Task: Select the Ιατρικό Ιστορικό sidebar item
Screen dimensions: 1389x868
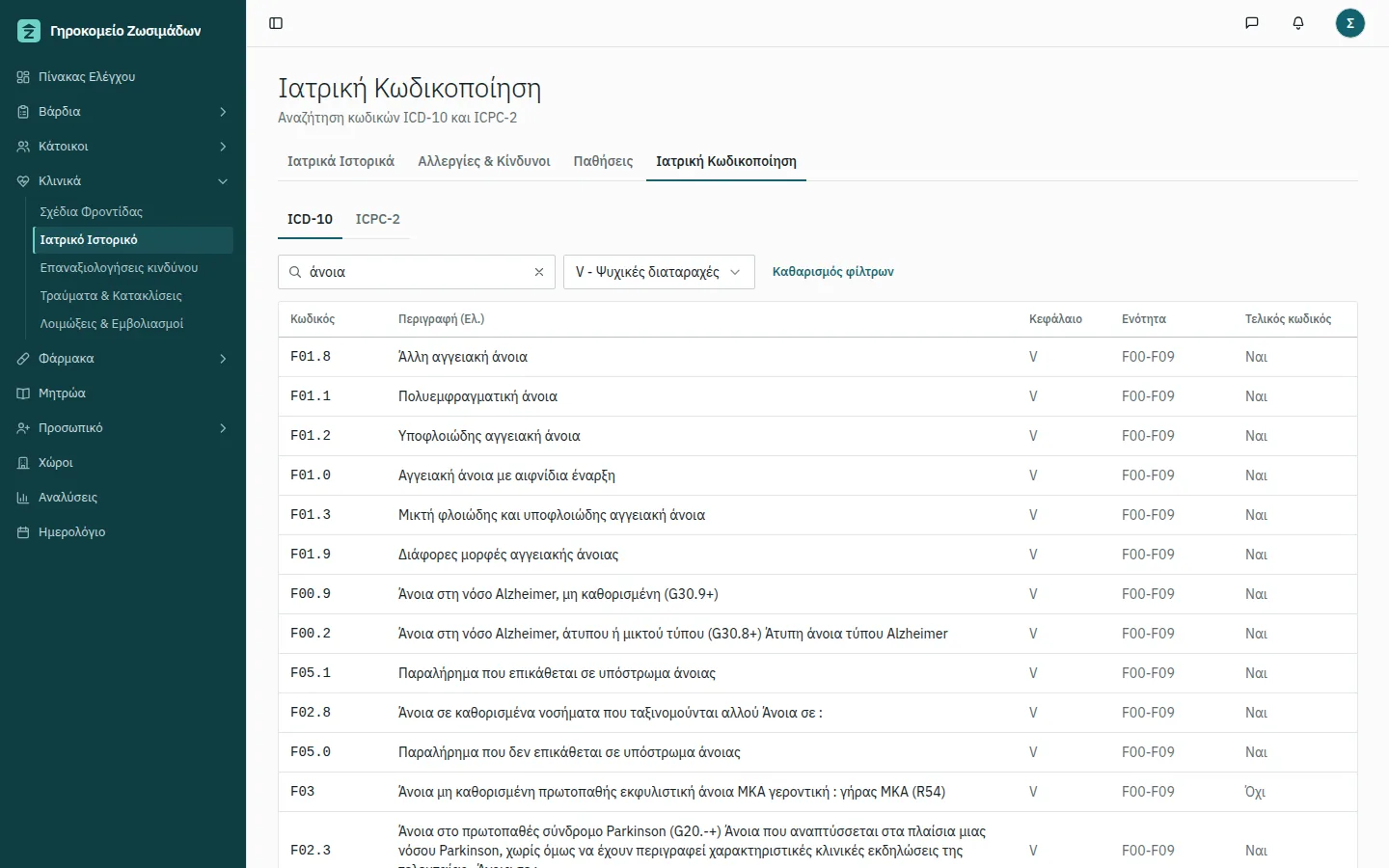Action: (x=132, y=240)
